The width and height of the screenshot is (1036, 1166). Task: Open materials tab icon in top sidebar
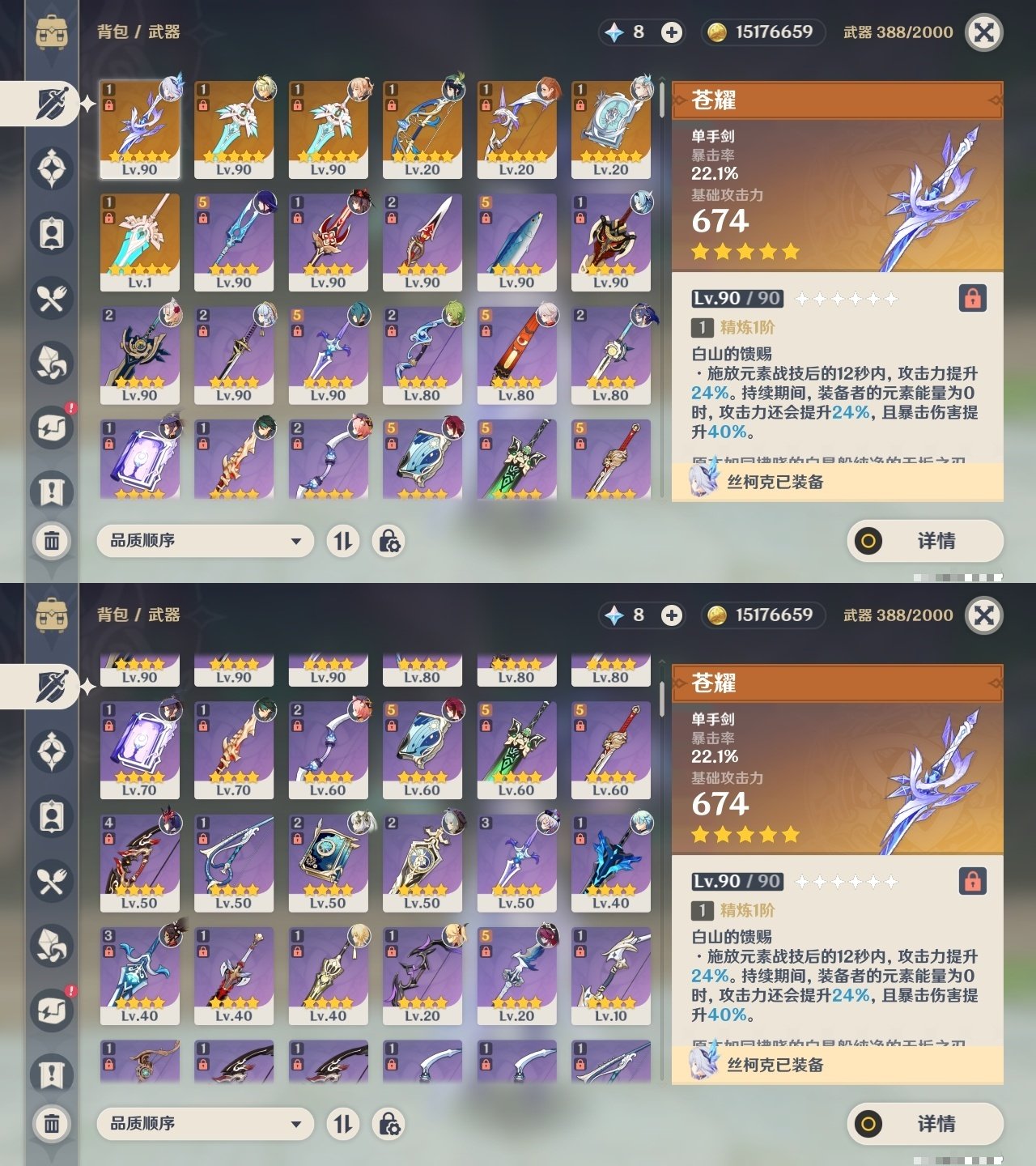tap(52, 363)
